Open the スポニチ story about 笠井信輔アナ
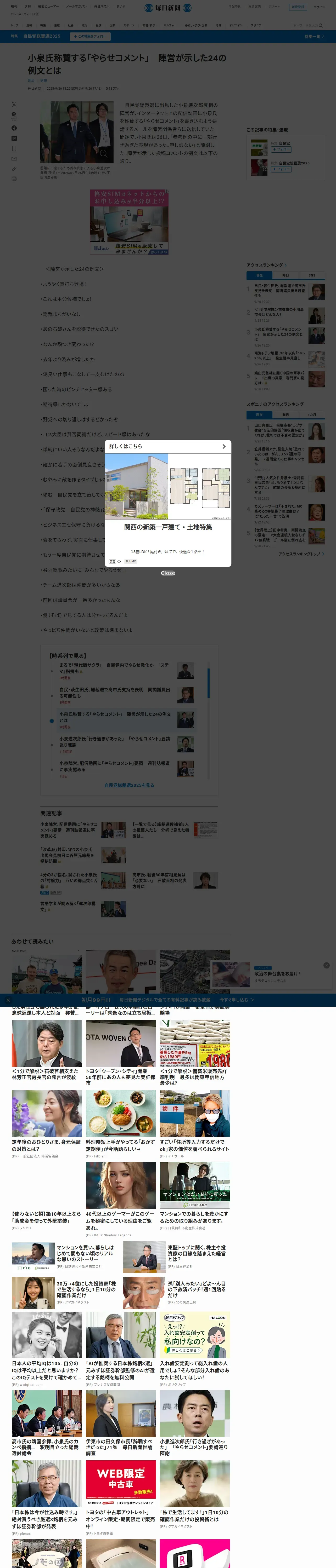Viewport: 336px width, 1568px height. (x=280, y=456)
